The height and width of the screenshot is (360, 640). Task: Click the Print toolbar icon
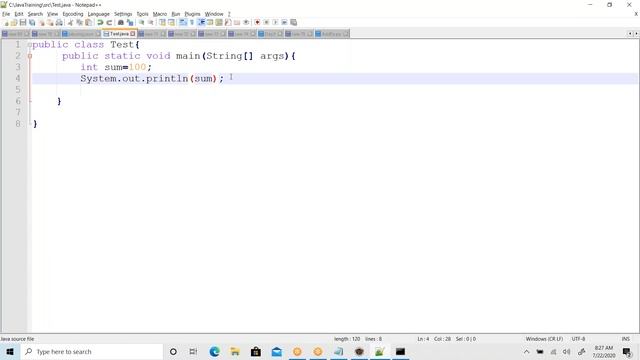point(59,22)
